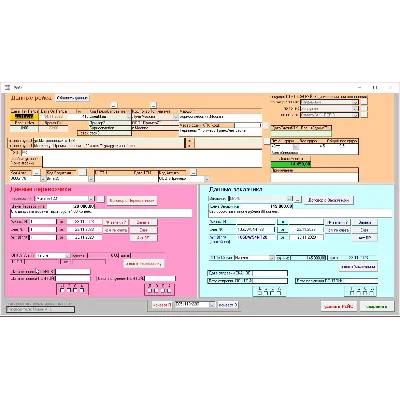Viewport: 400px width, 400px height.
Task: Click the button left of the carrier request button
Action: coord(115,222)
